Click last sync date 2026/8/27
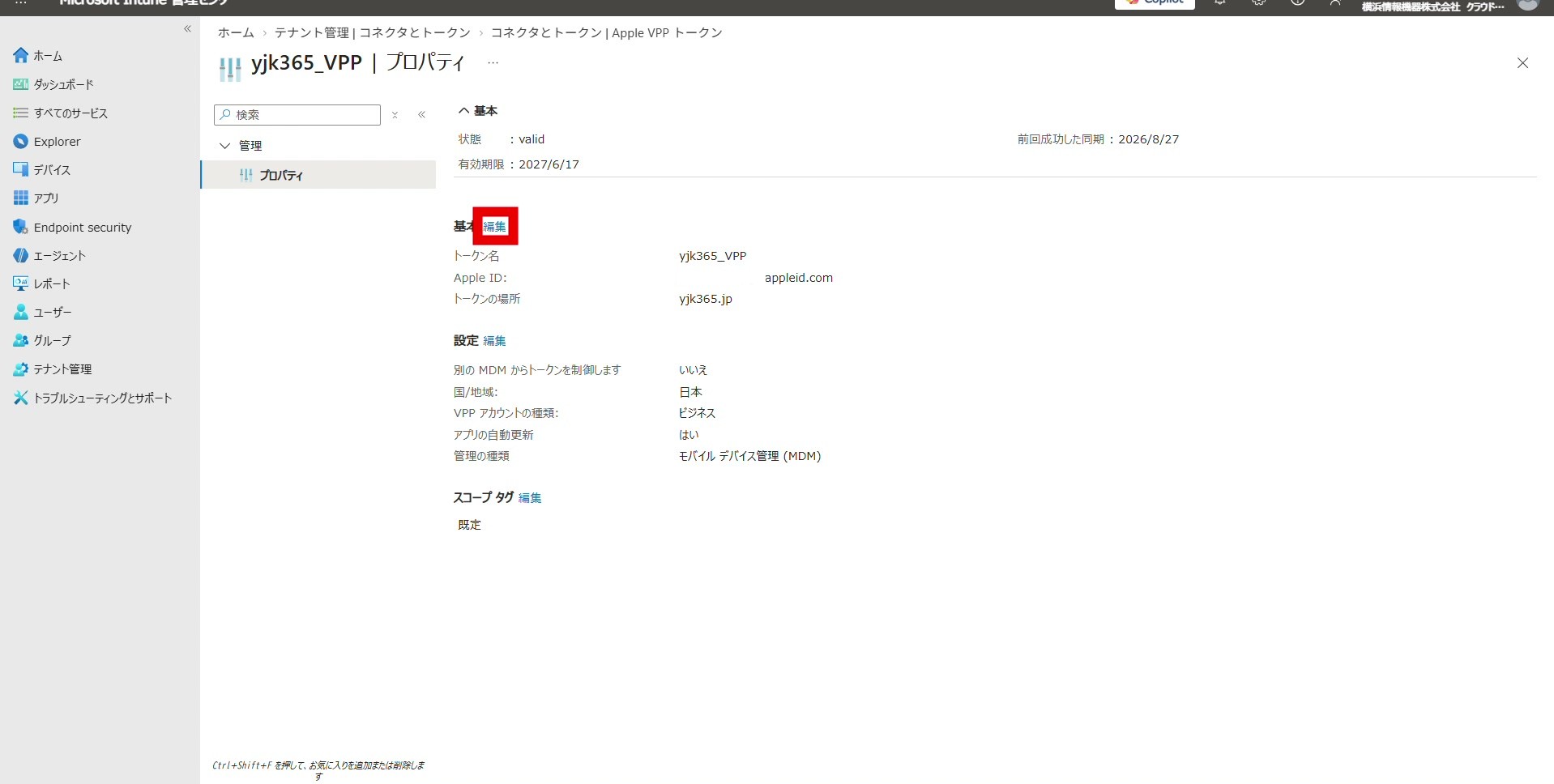Image resolution: width=1554 pixels, height=784 pixels. (1149, 139)
